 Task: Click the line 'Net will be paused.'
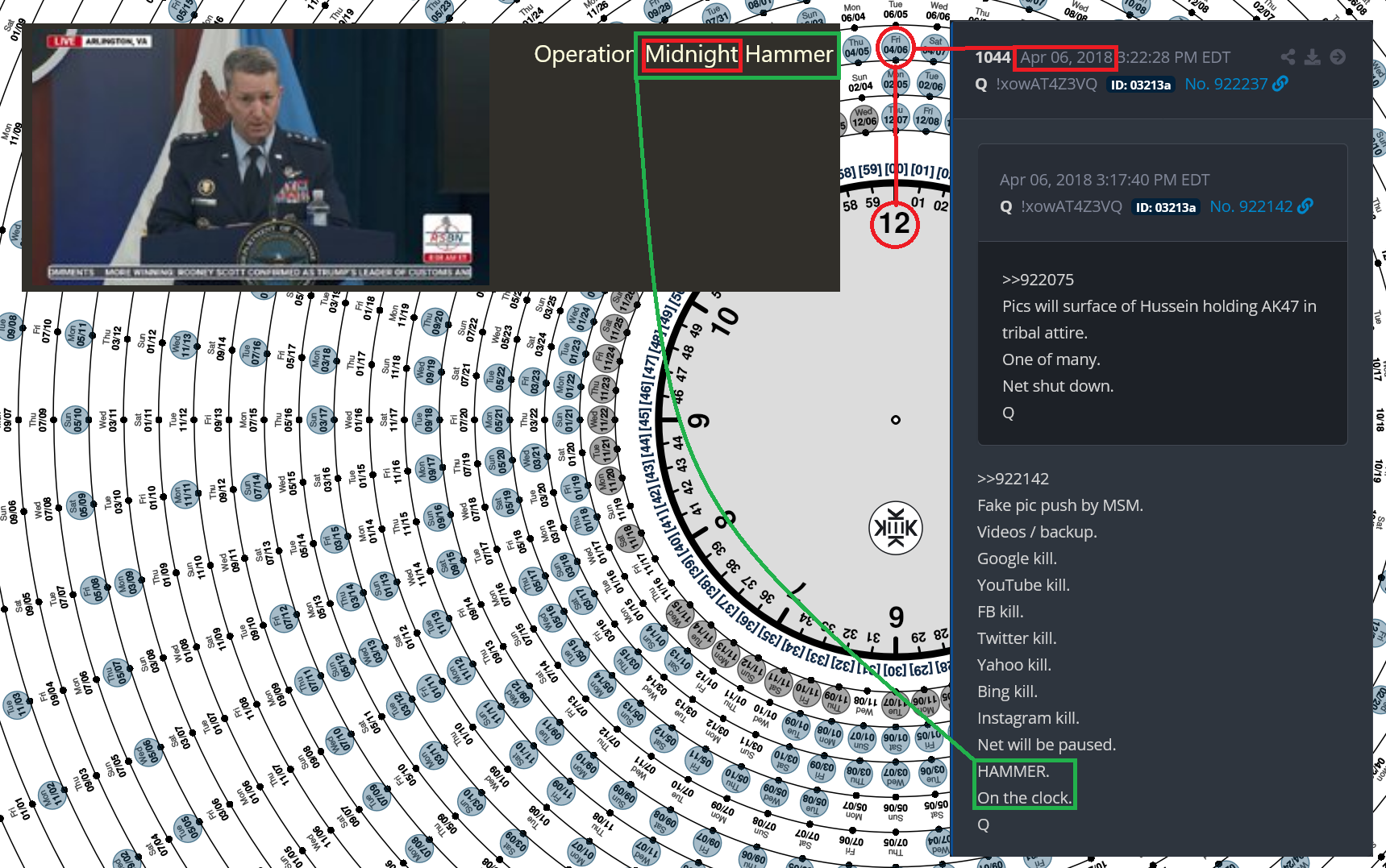[x=1047, y=745]
